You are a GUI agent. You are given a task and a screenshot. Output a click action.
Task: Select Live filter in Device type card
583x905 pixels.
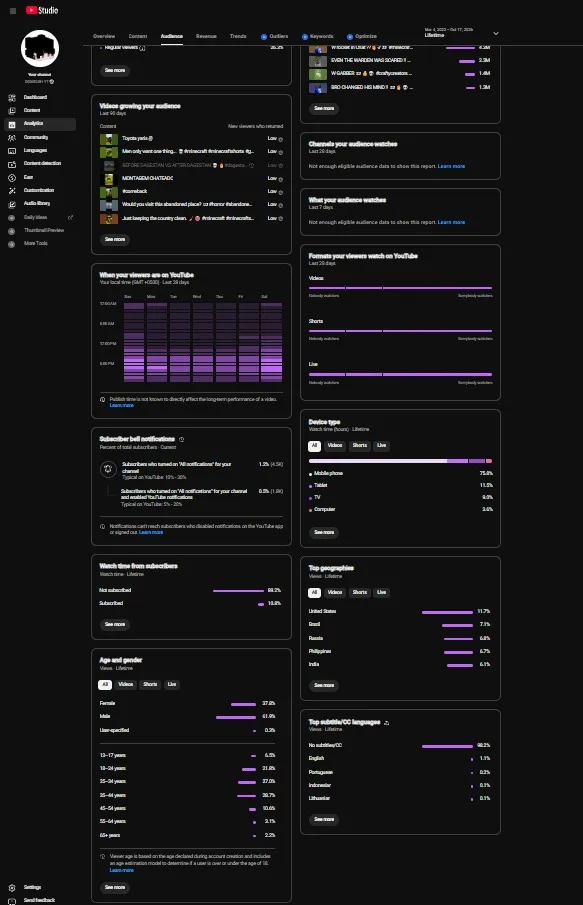(x=382, y=446)
